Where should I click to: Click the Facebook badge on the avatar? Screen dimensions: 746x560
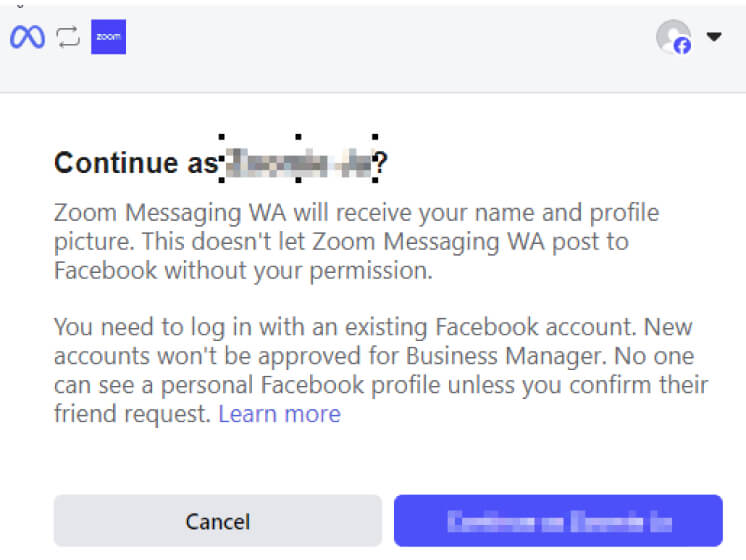click(x=683, y=46)
